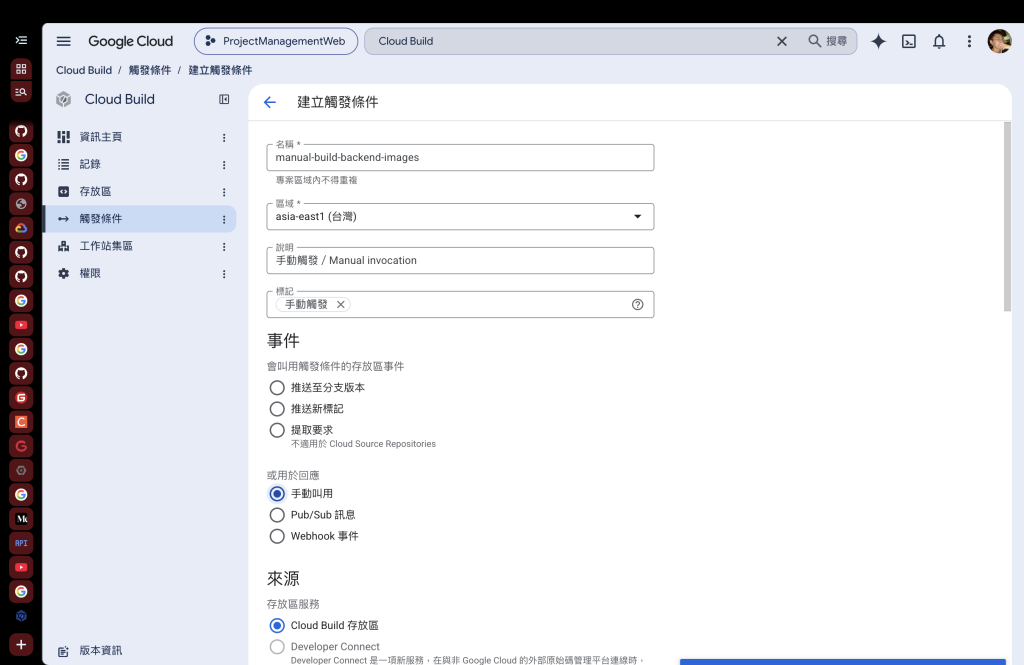This screenshot has width=1024, height=665.
Task: Select the Pub/Sub 訊息 radio option
Action: (x=277, y=515)
